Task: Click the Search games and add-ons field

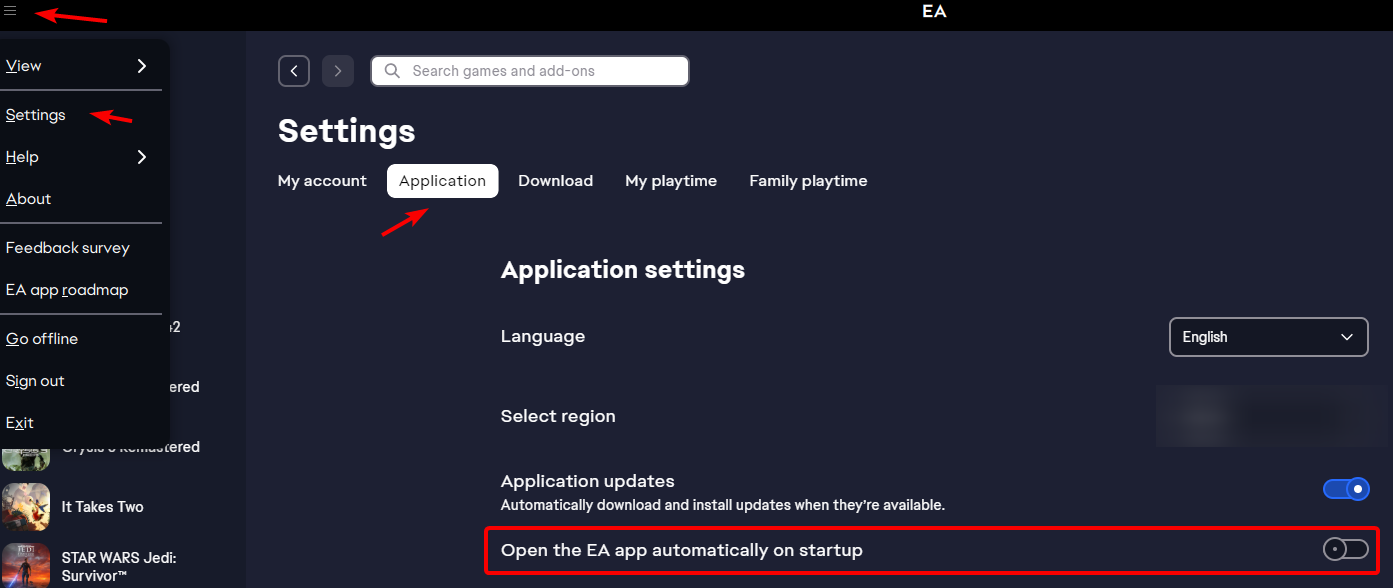Action: pos(540,71)
